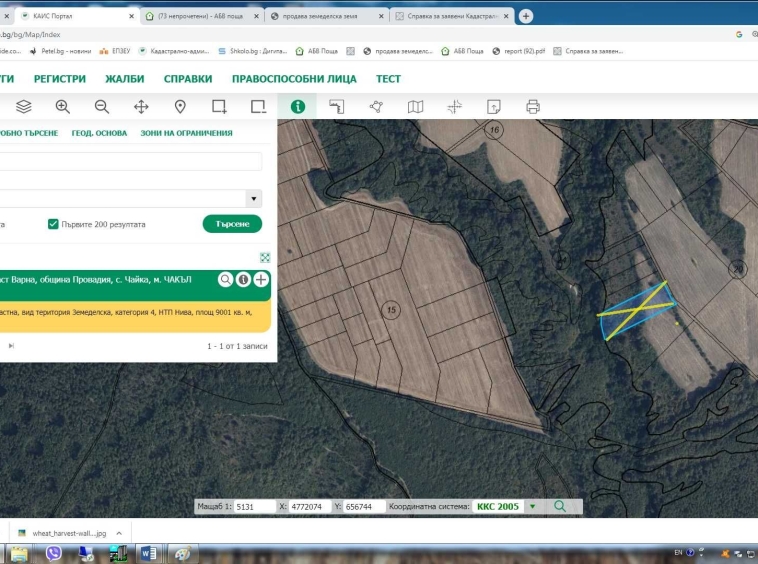Zoom to result using magnifier in green row
Viewport: 758px width, 564px height.
click(x=226, y=280)
